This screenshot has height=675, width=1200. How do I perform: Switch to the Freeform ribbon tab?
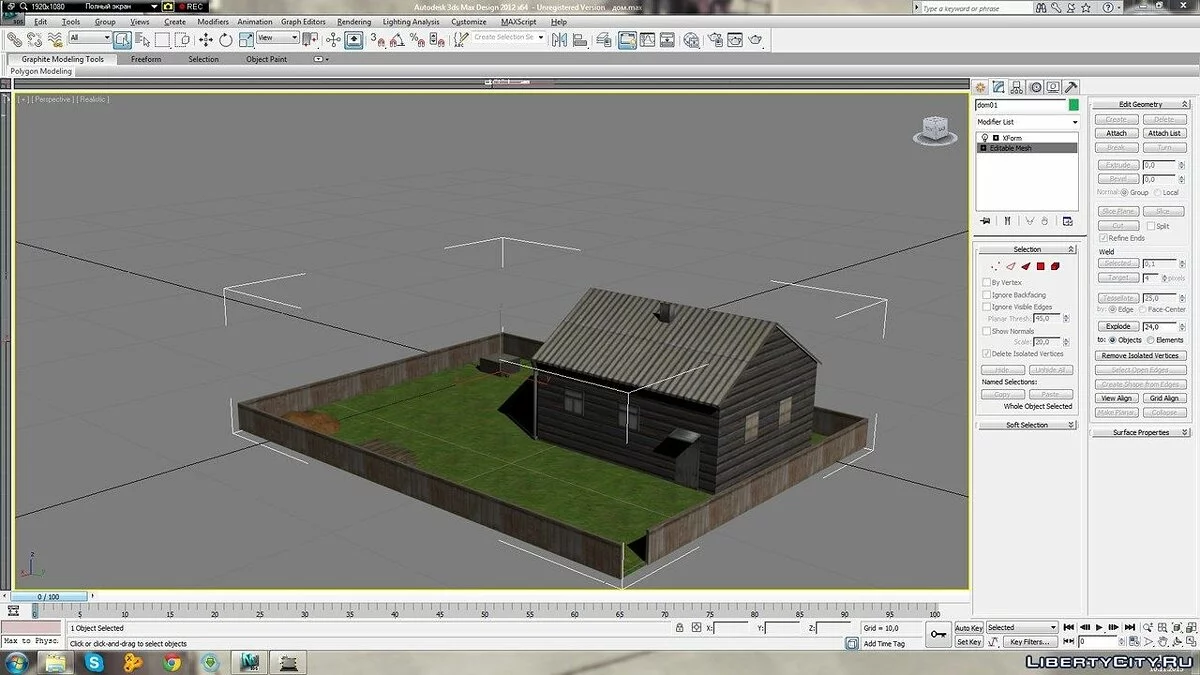[146, 59]
